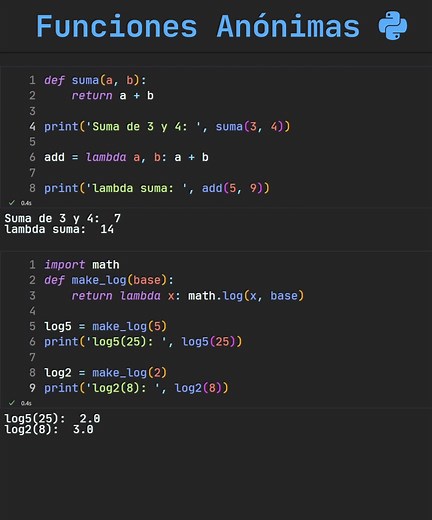This screenshot has height=520, width=432.
Task: Click the green checkmark under the second cell
Action: click(12, 403)
